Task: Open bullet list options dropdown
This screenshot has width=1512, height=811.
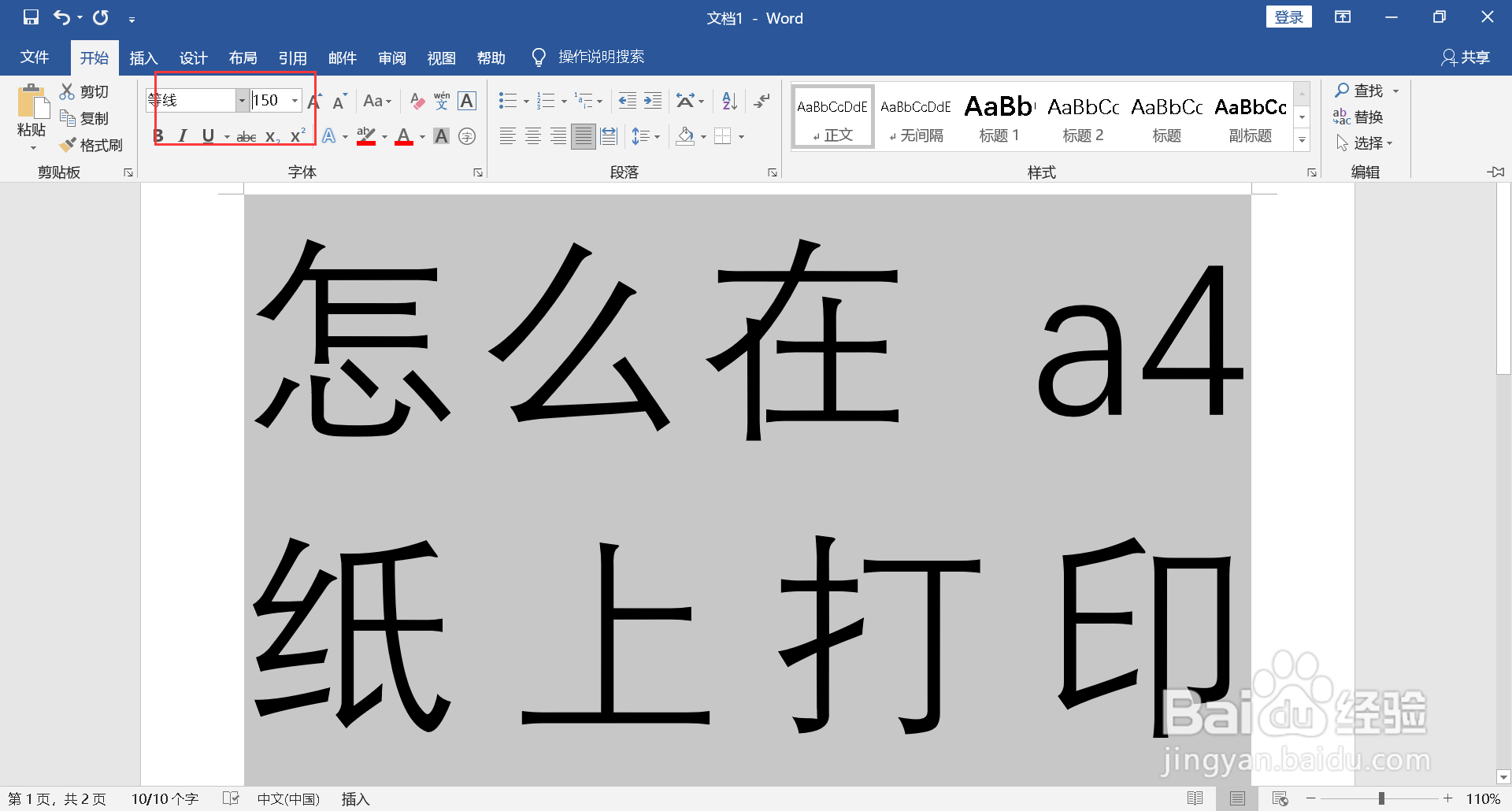Action: click(526, 102)
